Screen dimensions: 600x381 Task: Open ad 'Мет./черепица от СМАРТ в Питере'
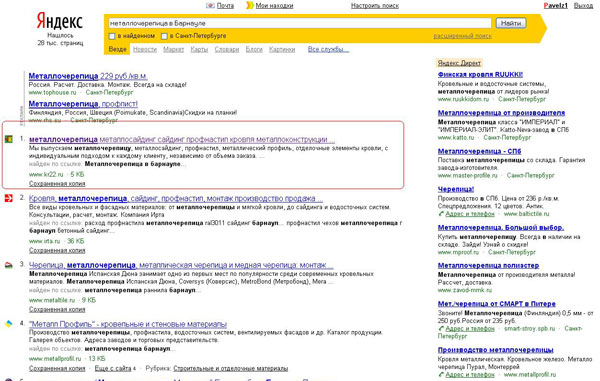[497, 304]
